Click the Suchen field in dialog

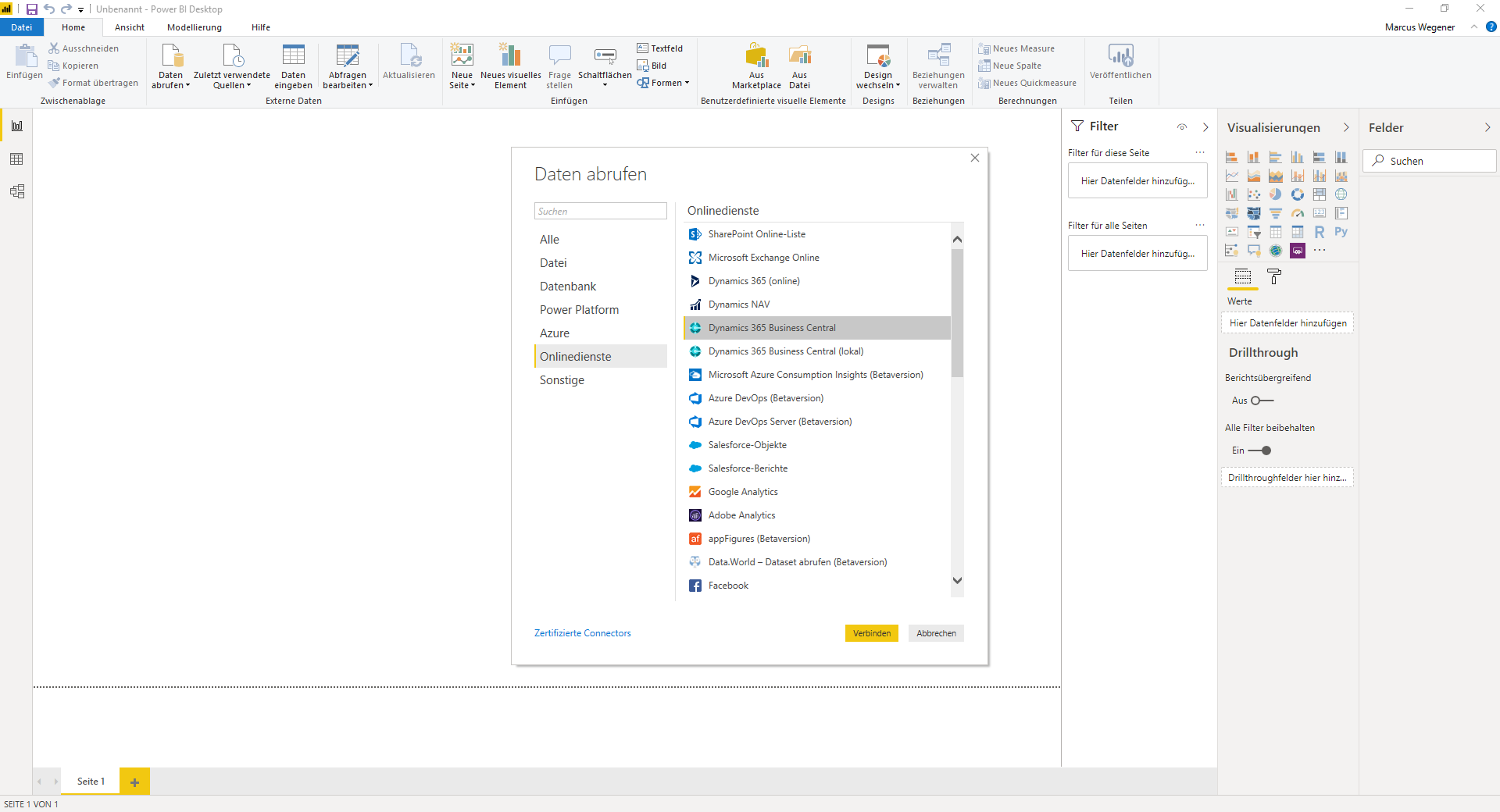tap(600, 211)
